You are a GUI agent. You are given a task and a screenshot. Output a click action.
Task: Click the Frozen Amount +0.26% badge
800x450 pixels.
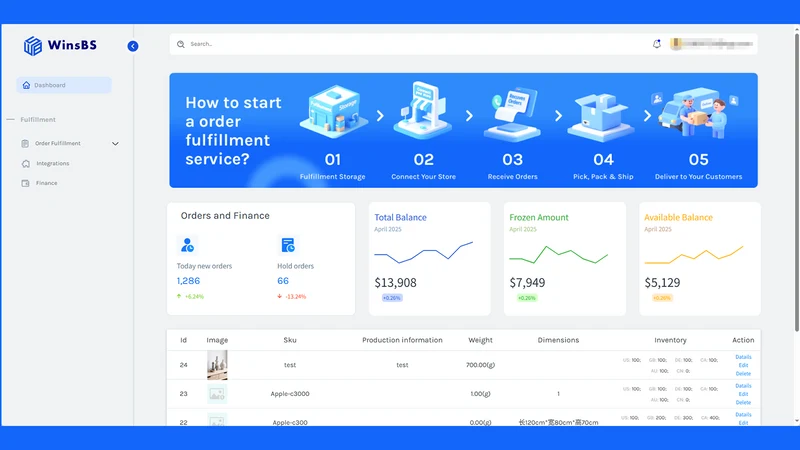(527, 298)
